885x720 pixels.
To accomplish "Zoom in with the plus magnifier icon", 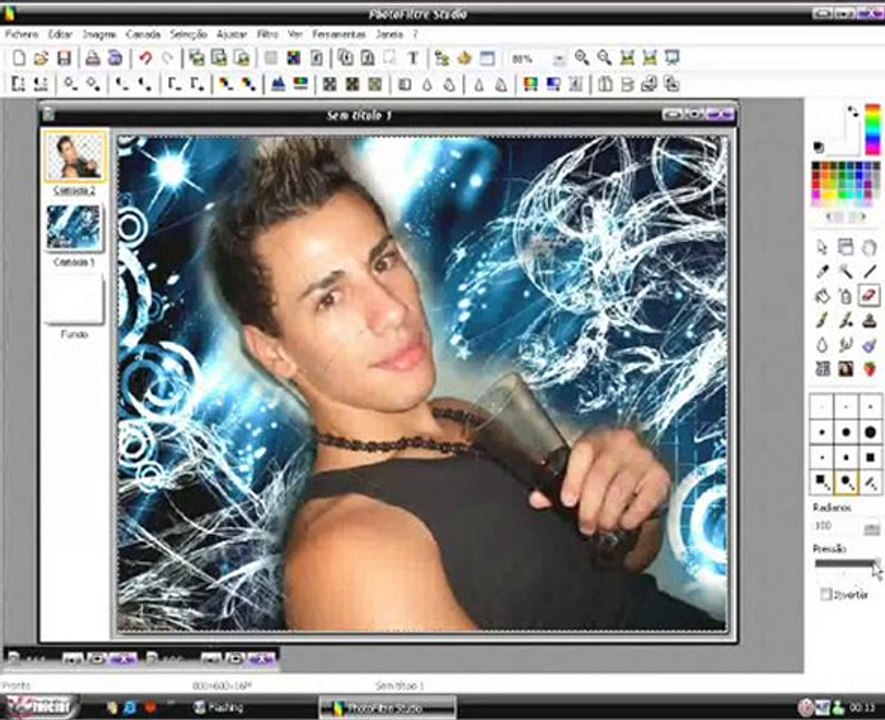I will point(581,58).
